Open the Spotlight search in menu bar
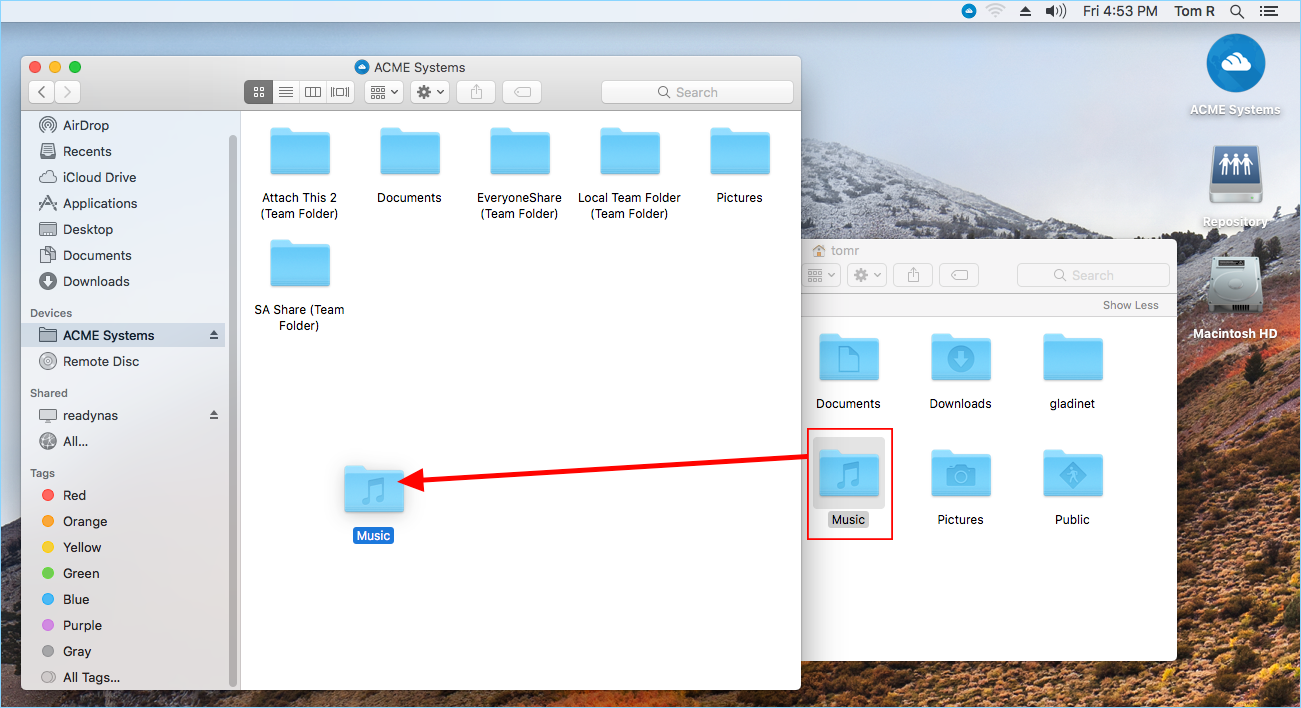The height and width of the screenshot is (708, 1301). (1237, 11)
